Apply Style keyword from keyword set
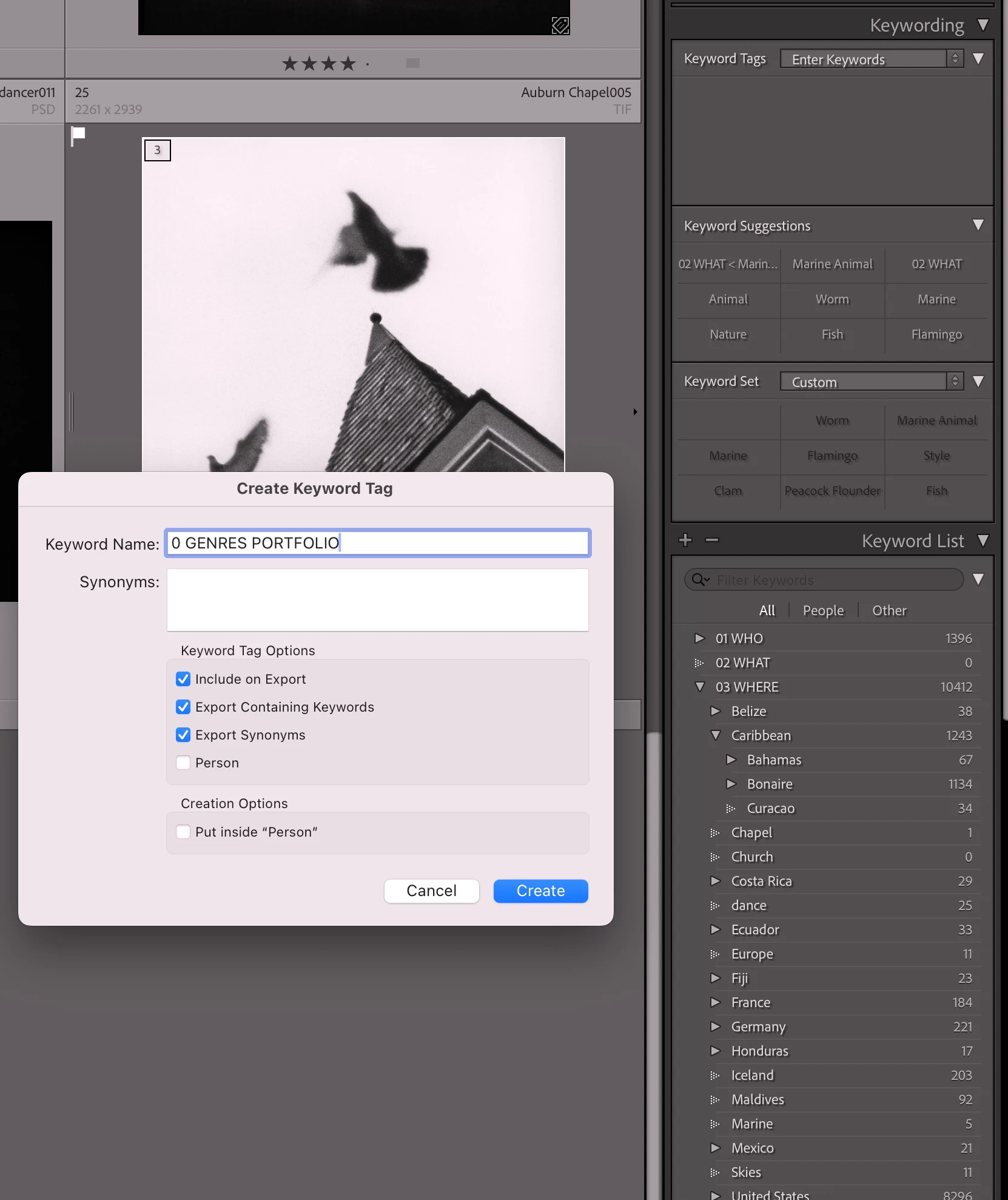 pyautogui.click(x=936, y=456)
